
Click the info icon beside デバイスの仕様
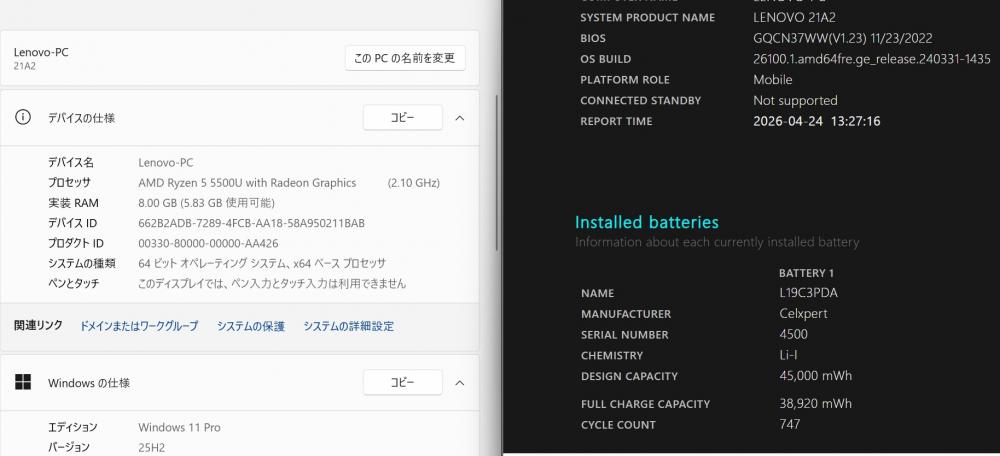coord(23,118)
